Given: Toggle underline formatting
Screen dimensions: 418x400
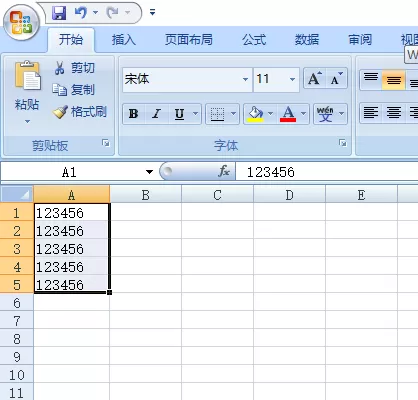Looking at the screenshot, I should 179,114.
